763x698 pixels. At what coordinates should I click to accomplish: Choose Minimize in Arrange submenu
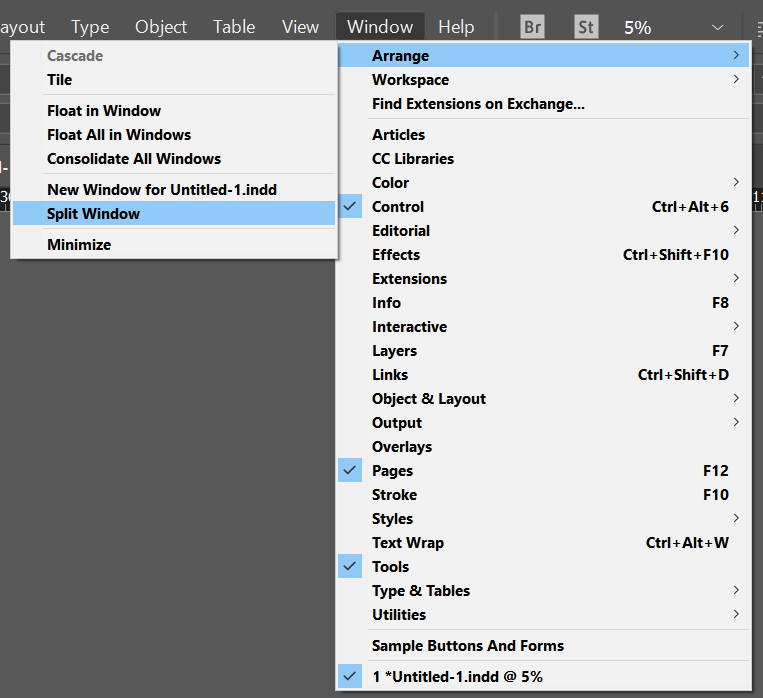(174, 244)
